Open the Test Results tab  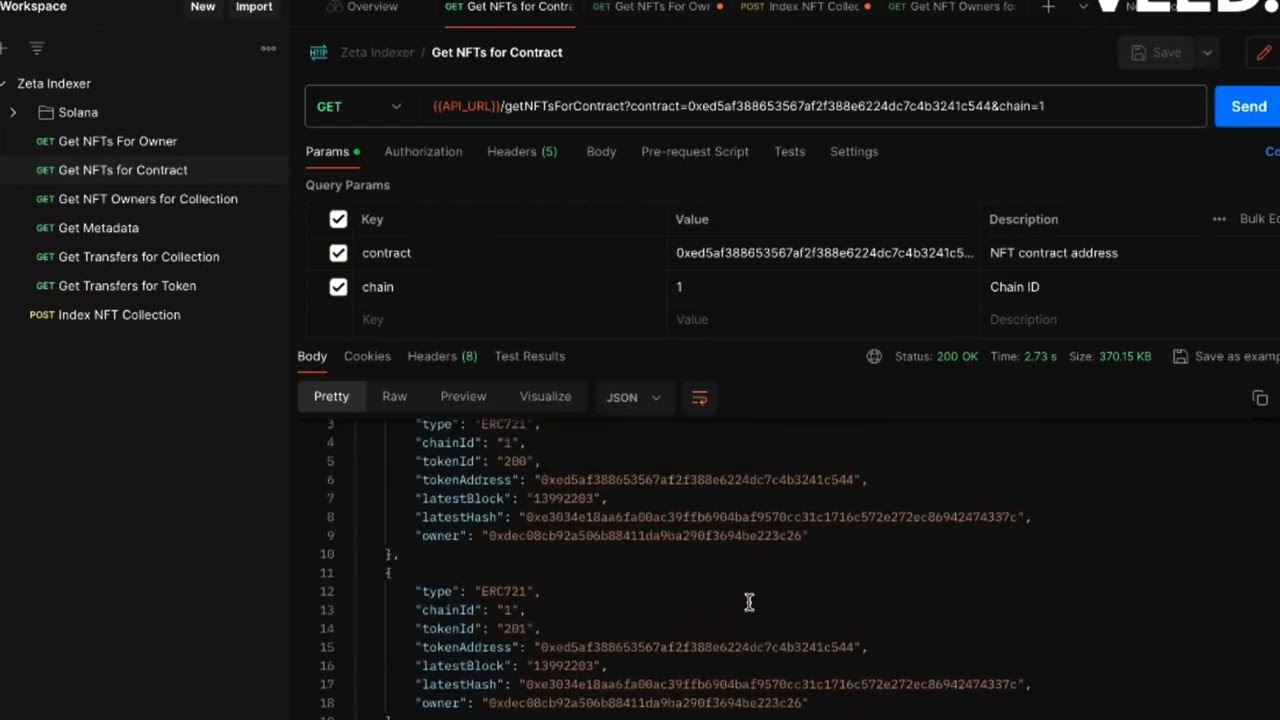[529, 356]
